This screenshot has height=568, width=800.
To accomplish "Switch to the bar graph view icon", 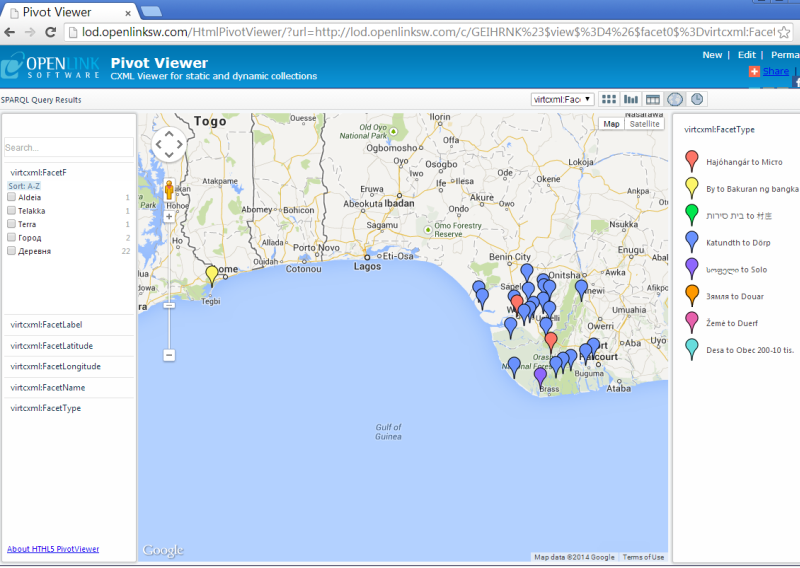I will (x=631, y=99).
